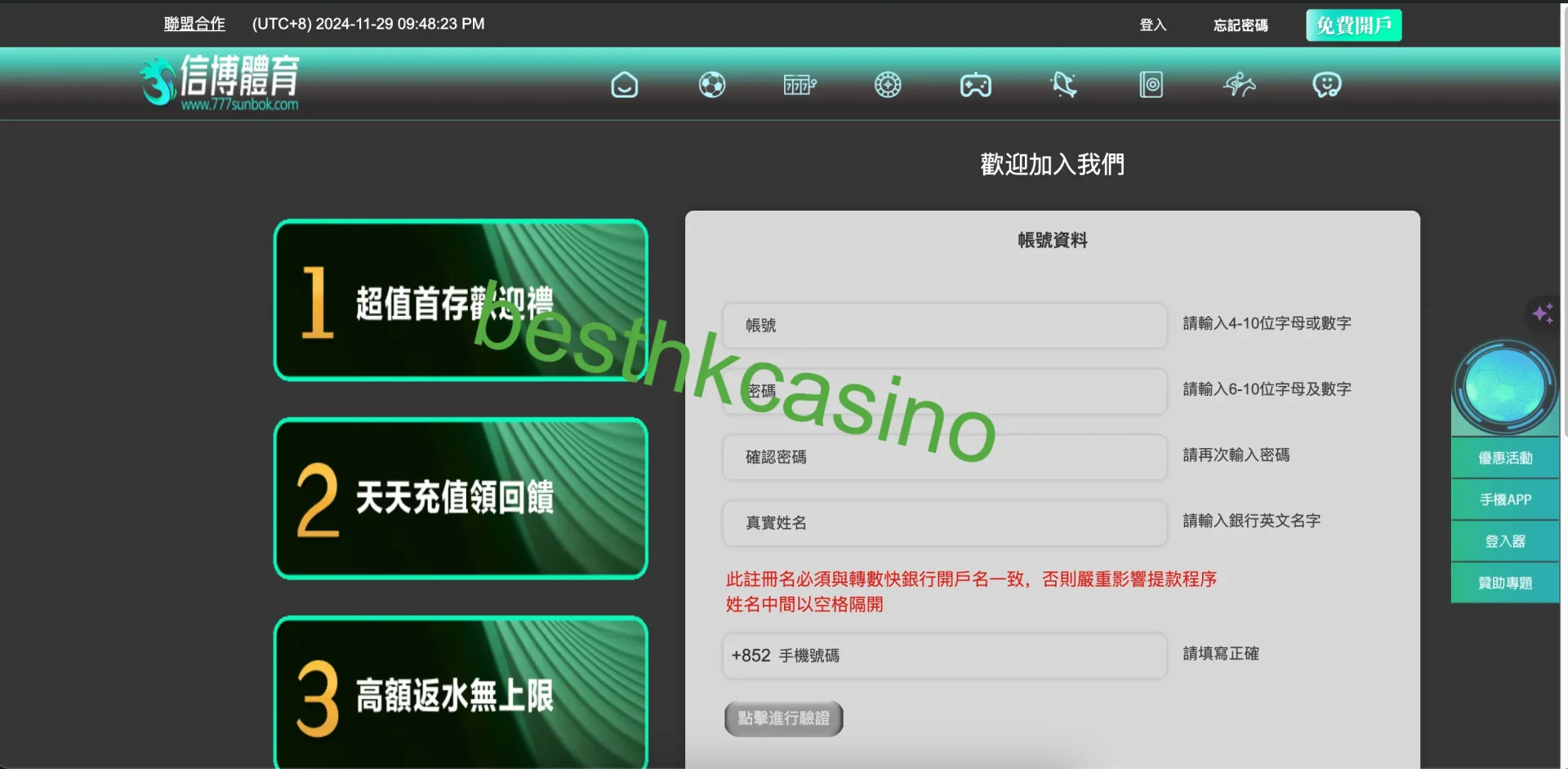Click the 免費開戶 signup button
This screenshot has height=769, width=1568.
[1353, 24]
